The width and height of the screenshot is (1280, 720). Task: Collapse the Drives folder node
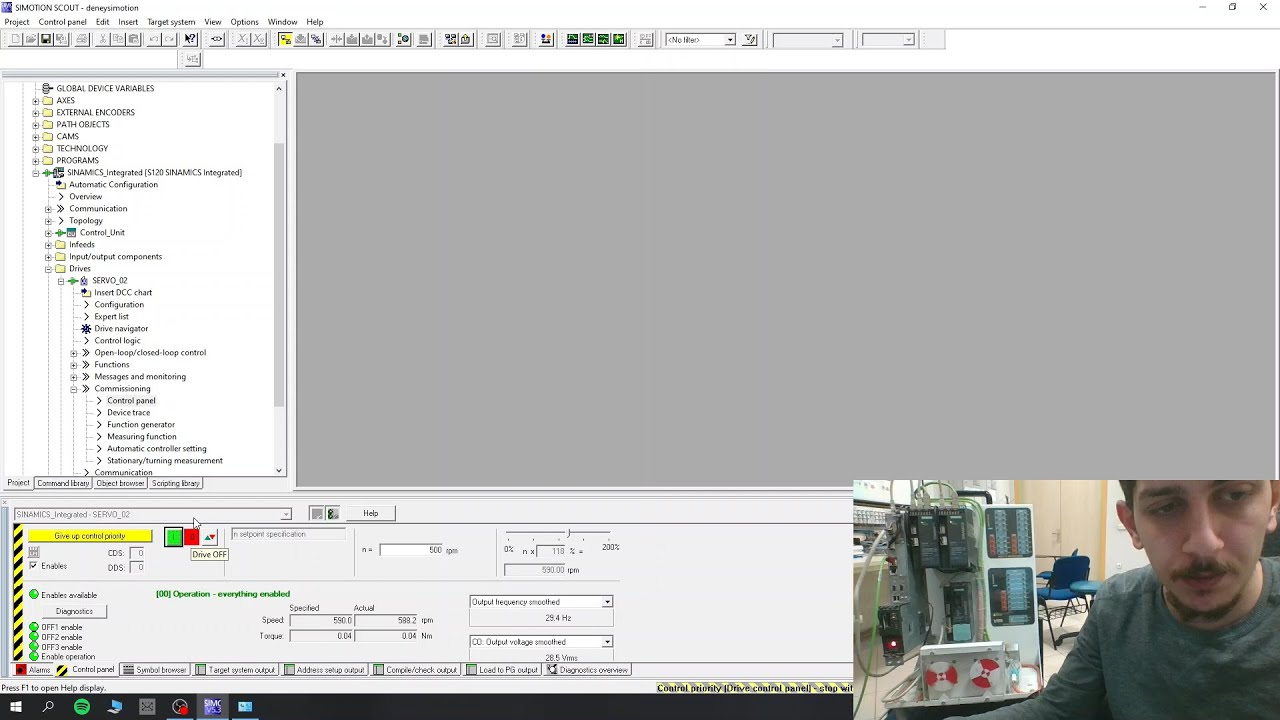(48, 268)
